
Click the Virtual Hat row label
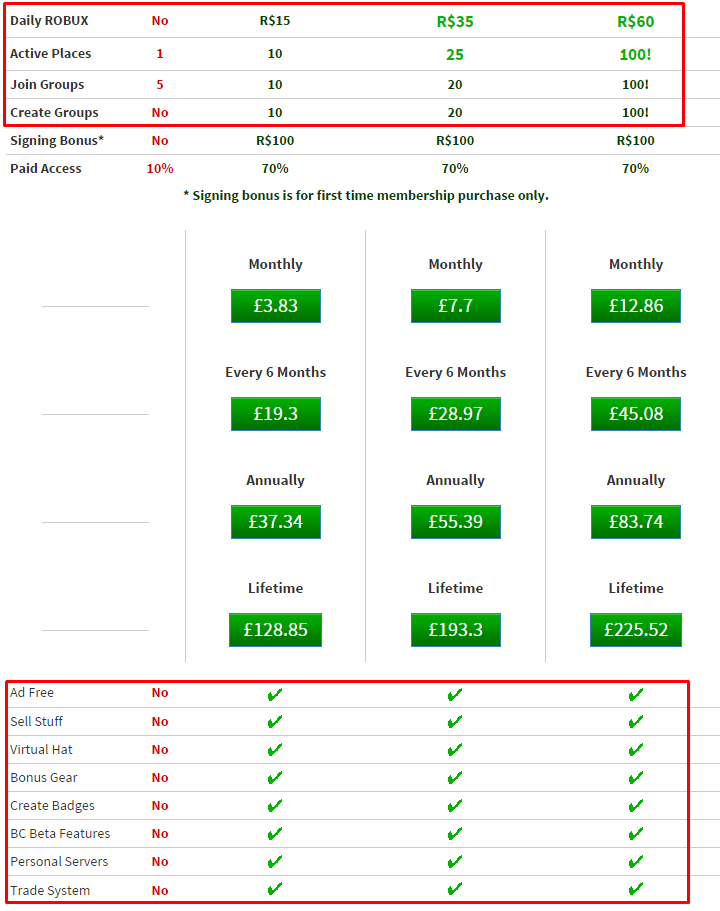click(41, 749)
